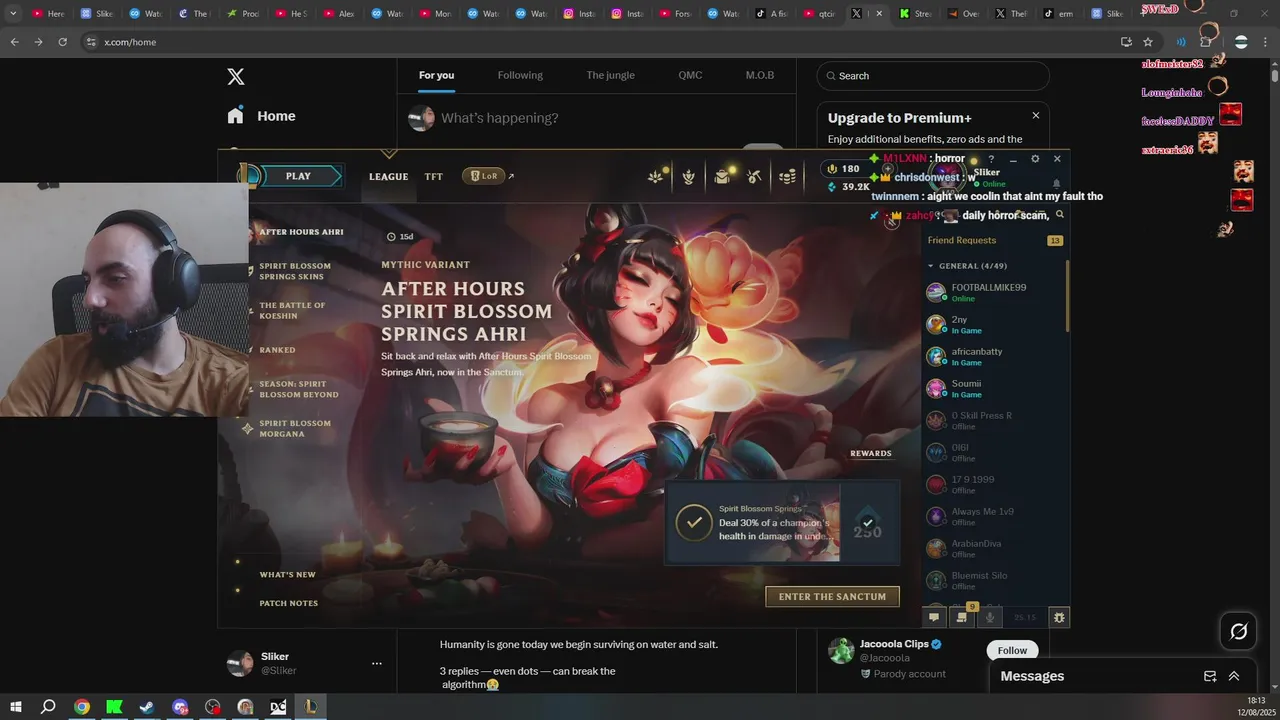Reload the page in Chrome
Screen dimensions: 1280x720
[x=62, y=42]
